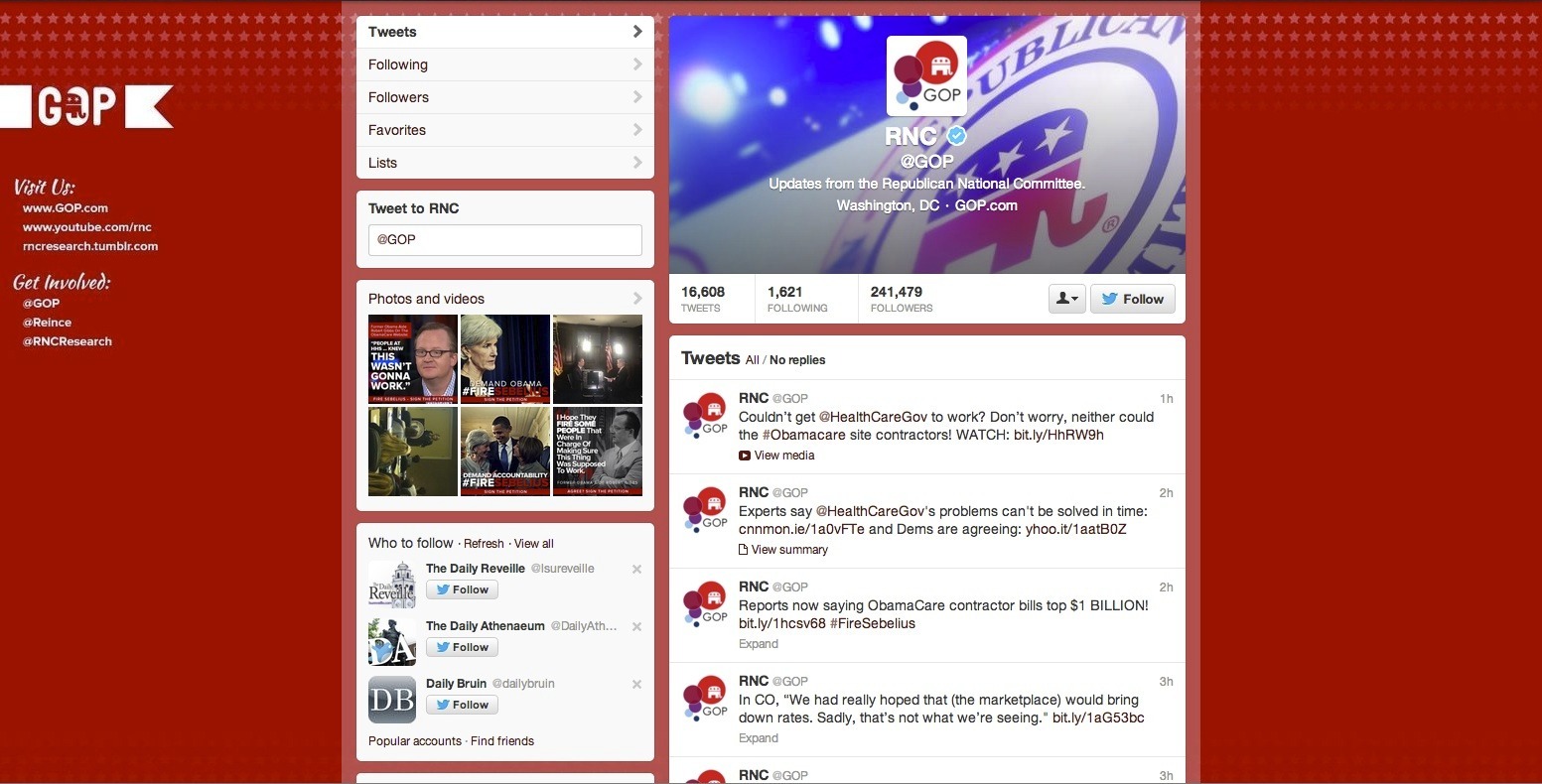1542x784 pixels.
Task: Open the bit.ly/HhRW9h link
Action: 1058,435
